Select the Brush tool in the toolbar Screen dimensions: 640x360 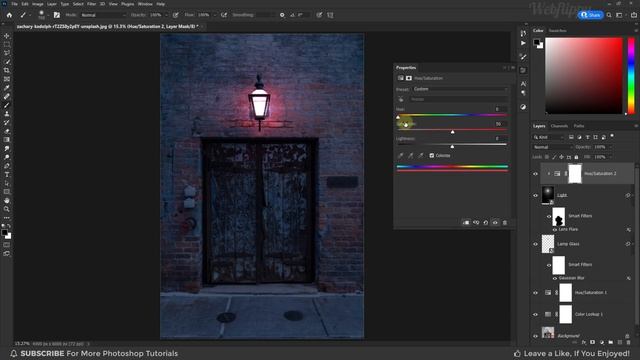click(x=7, y=105)
